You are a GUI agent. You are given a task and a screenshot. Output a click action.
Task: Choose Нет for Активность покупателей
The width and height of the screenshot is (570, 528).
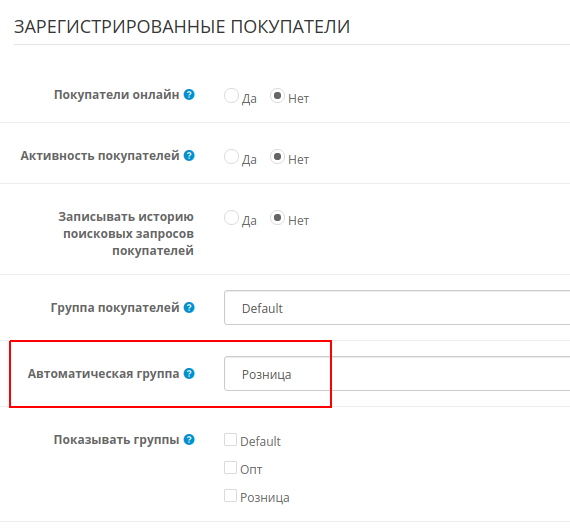pyautogui.click(x=277, y=157)
